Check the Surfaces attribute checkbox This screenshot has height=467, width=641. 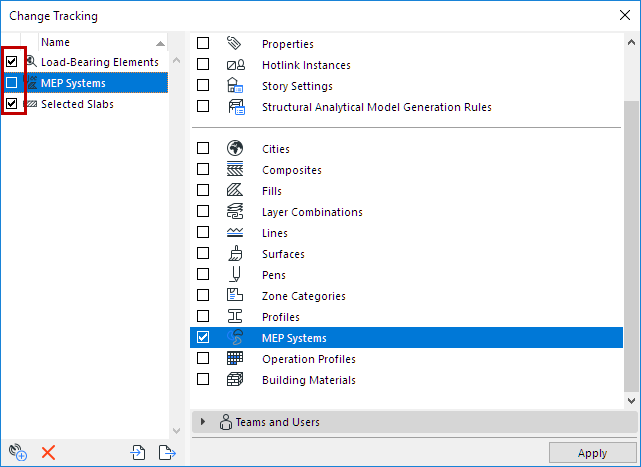pos(203,254)
